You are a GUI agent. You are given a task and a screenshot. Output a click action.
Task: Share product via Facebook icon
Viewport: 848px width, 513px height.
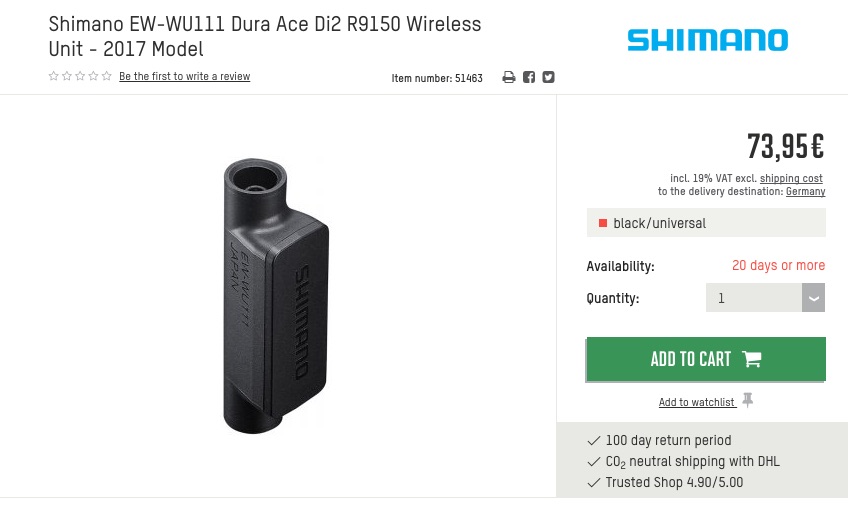(x=529, y=77)
